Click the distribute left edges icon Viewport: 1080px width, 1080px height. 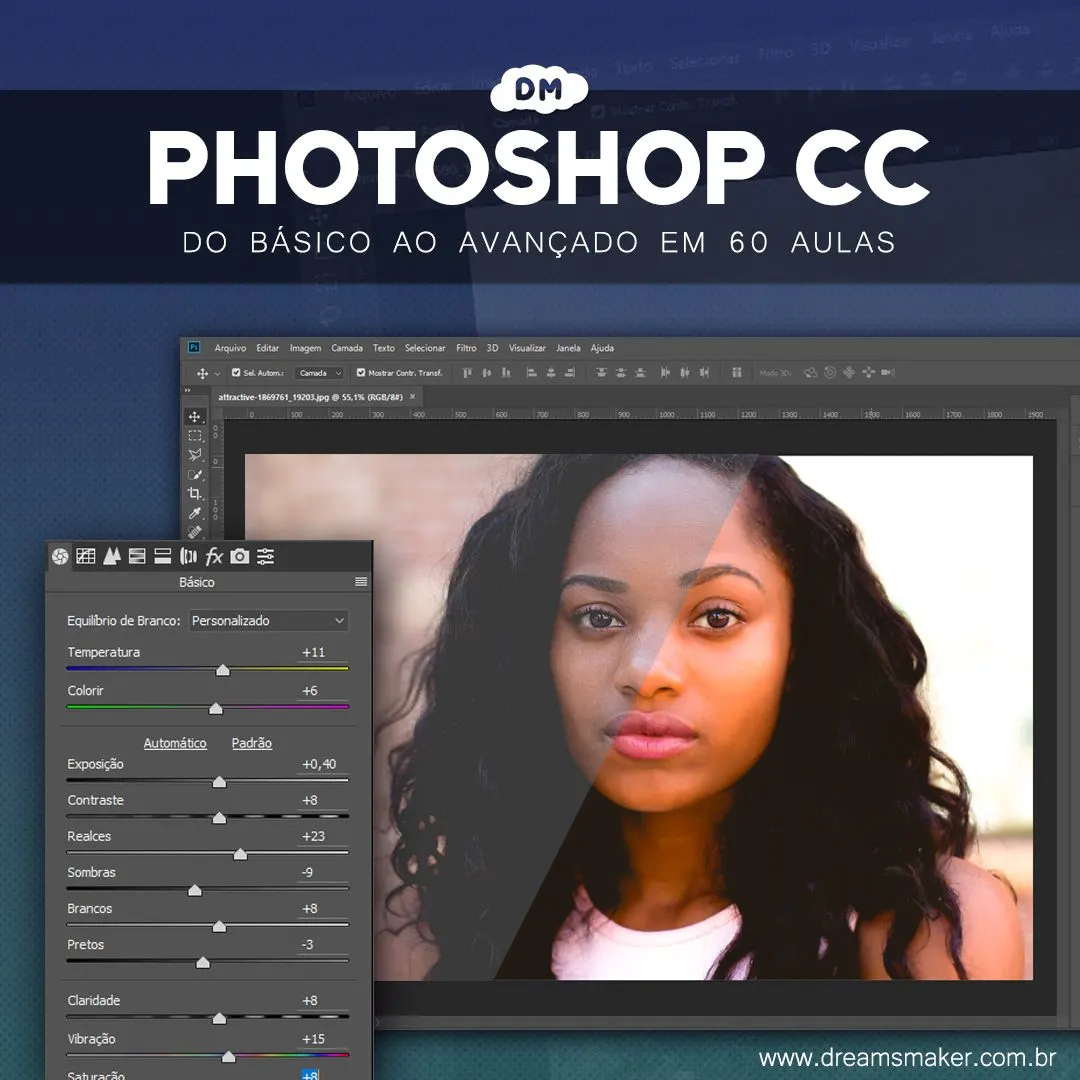[665, 373]
